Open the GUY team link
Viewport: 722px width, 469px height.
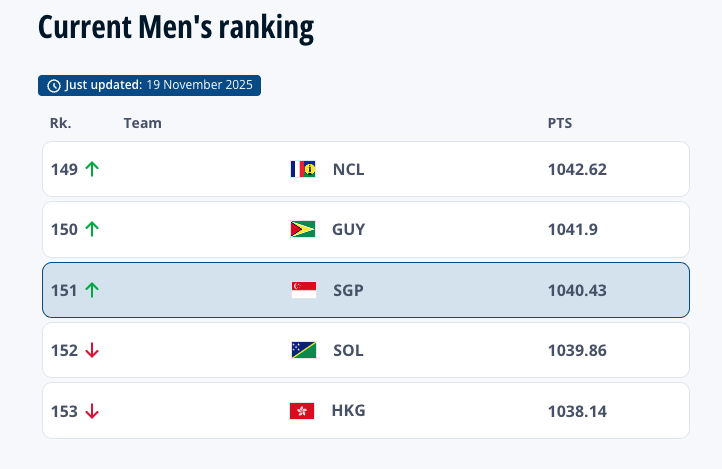coord(348,229)
